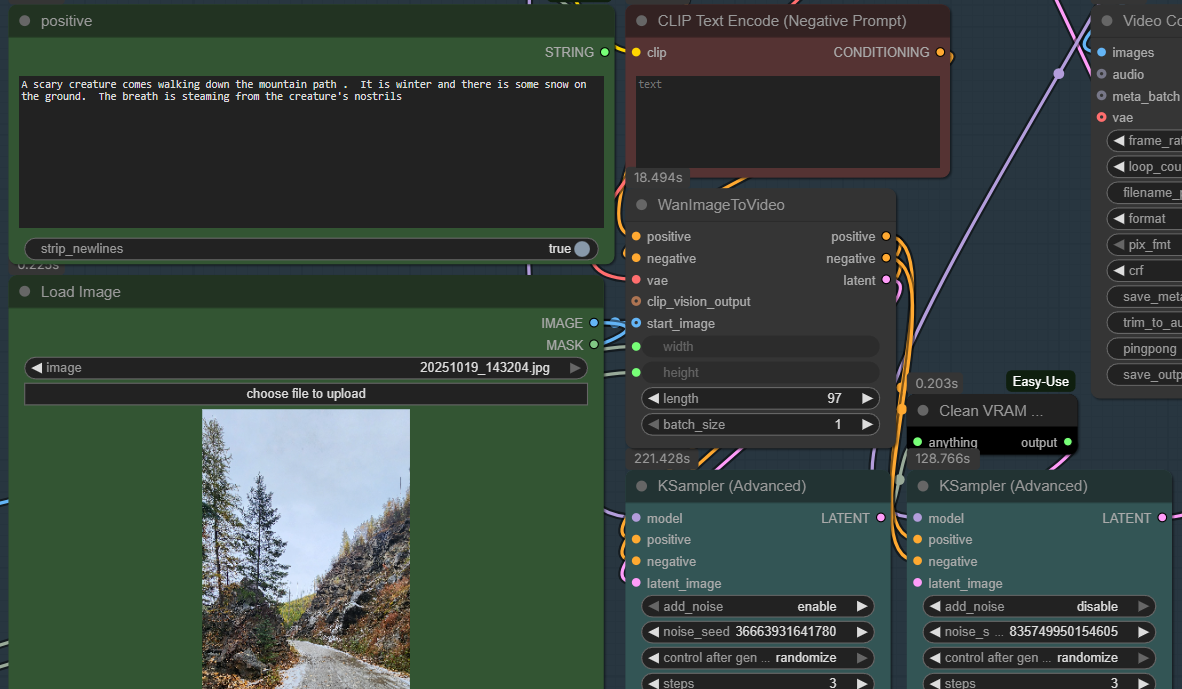Viewport: 1182px width, 689px height.
Task: Collapse the positive node using its header dot
Action: [x=25, y=21]
